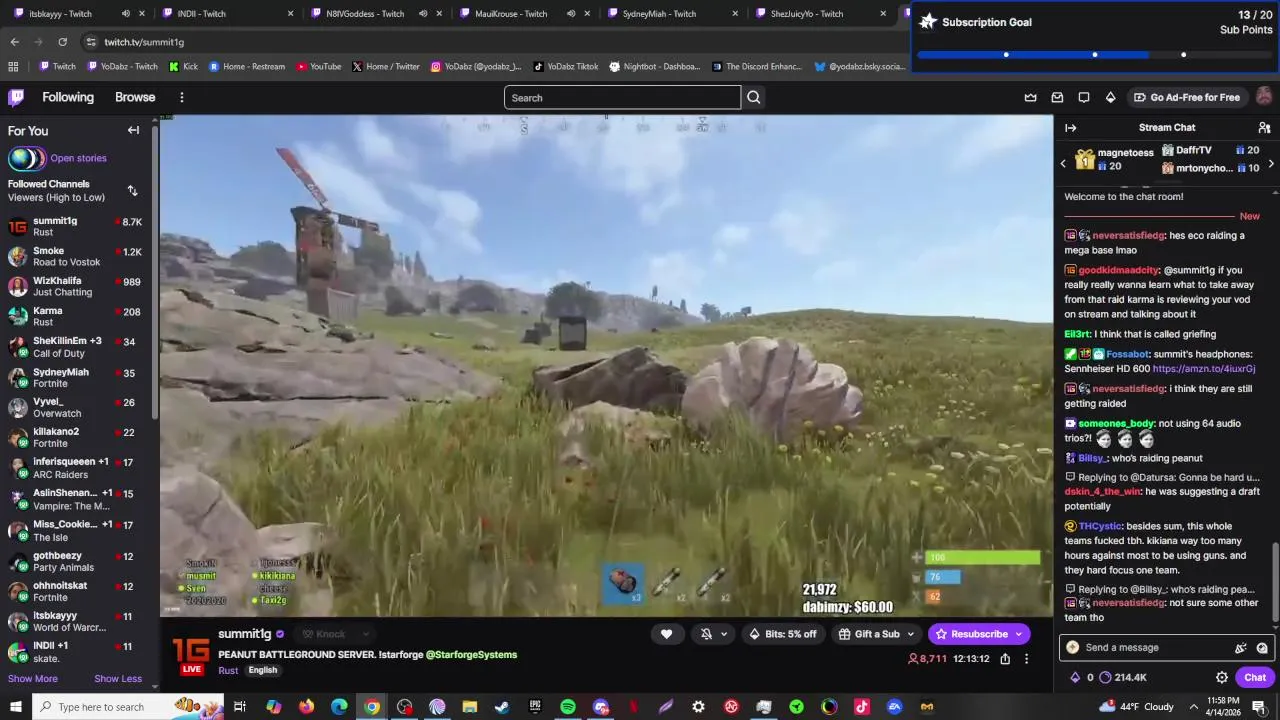
Task: Send message with Chat button
Action: click(x=1255, y=677)
